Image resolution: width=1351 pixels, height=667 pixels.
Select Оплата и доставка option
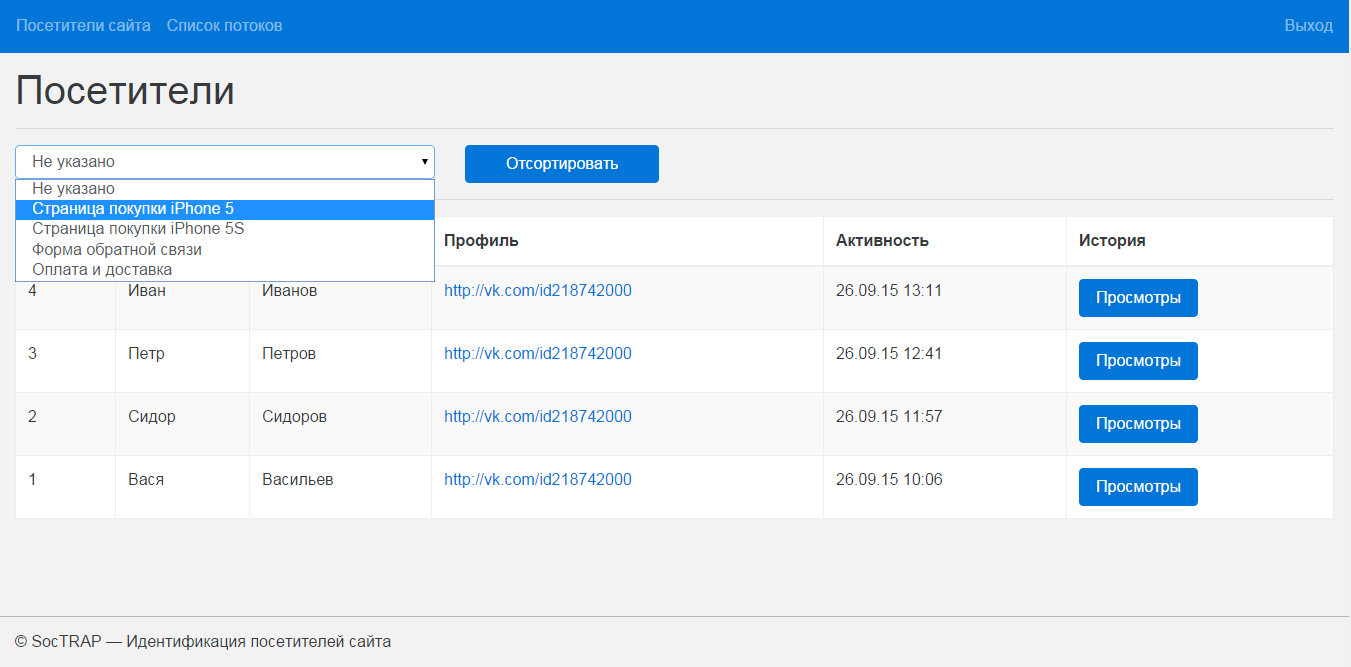point(102,270)
